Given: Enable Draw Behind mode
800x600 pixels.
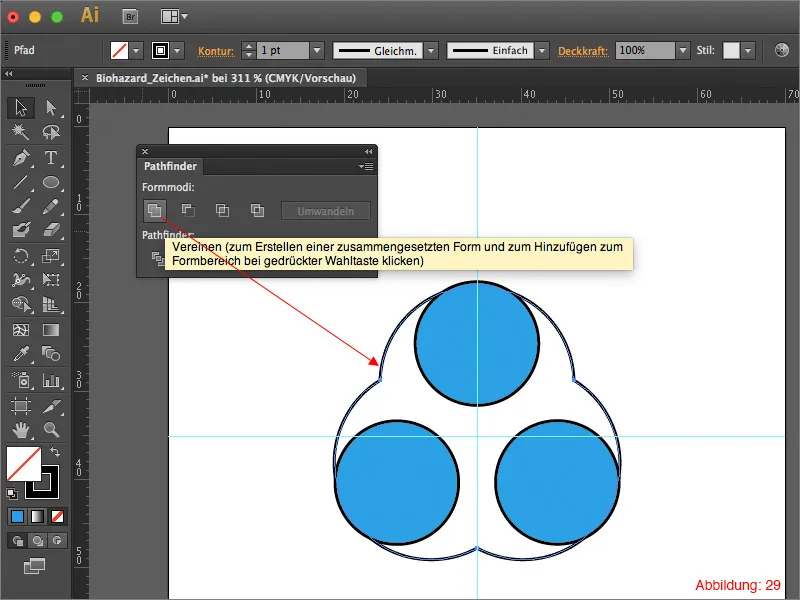Looking at the screenshot, I should pyautogui.click(x=37, y=540).
